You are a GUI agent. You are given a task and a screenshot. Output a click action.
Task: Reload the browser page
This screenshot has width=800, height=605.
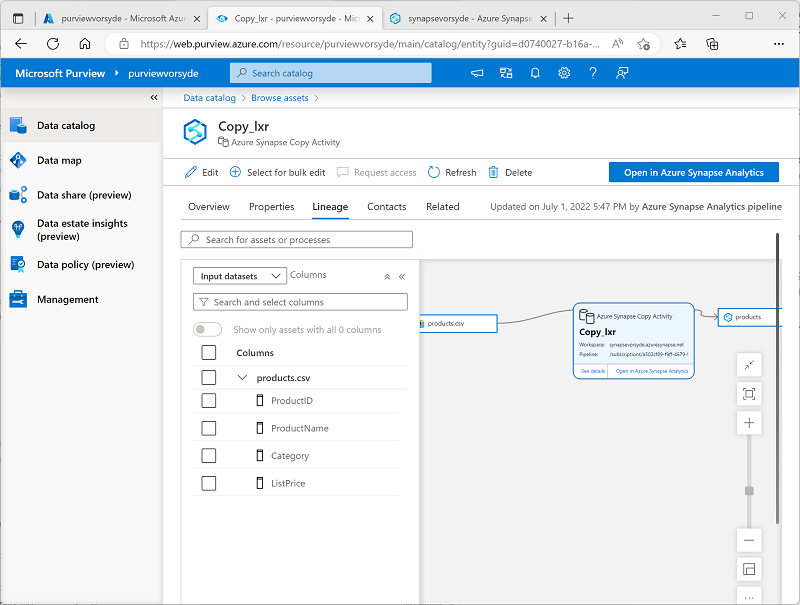pyautogui.click(x=53, y=44)
